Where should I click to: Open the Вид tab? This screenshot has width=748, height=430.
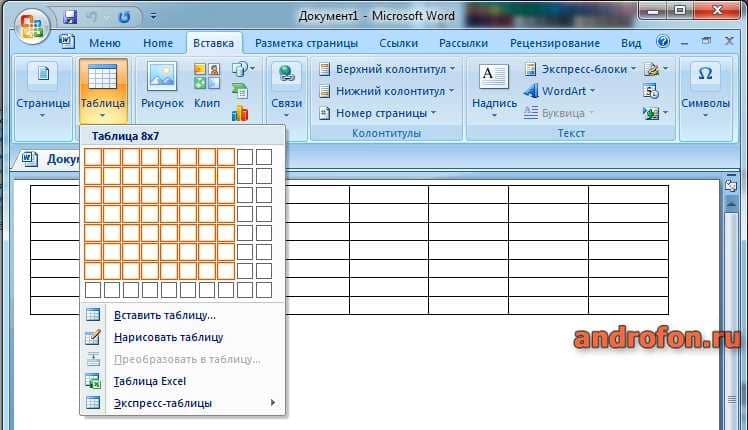631,43
